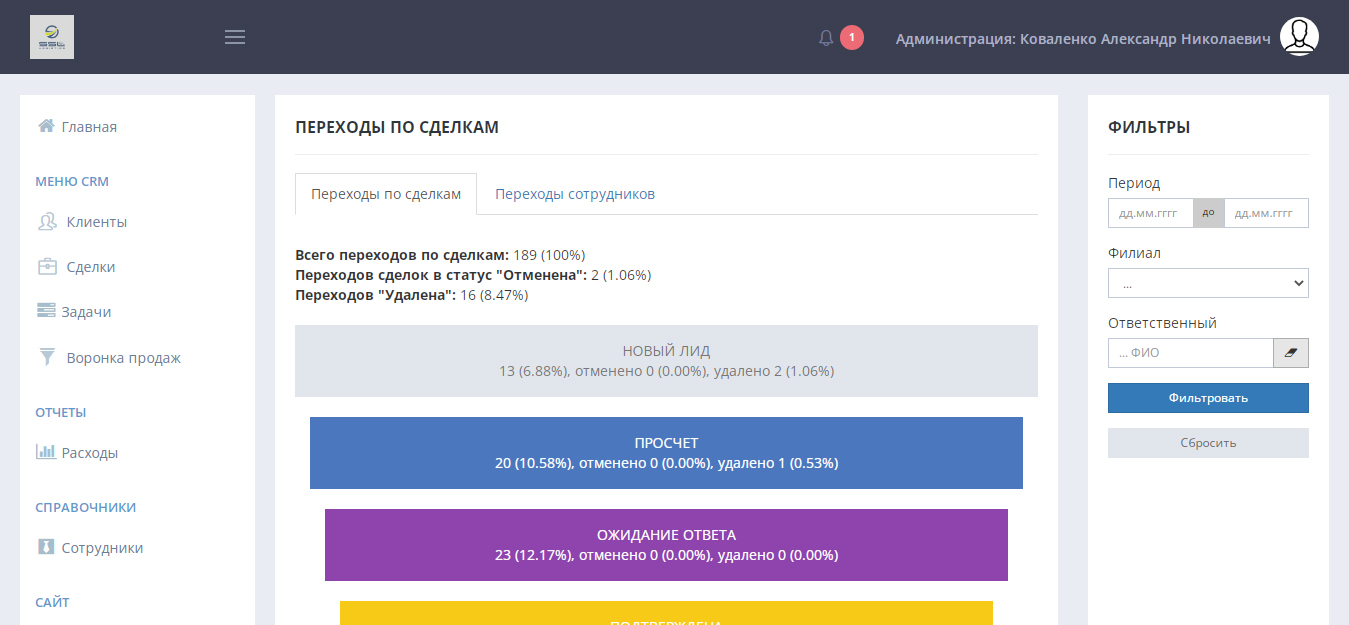Click the Клиенты people icon

click(46, 222)
